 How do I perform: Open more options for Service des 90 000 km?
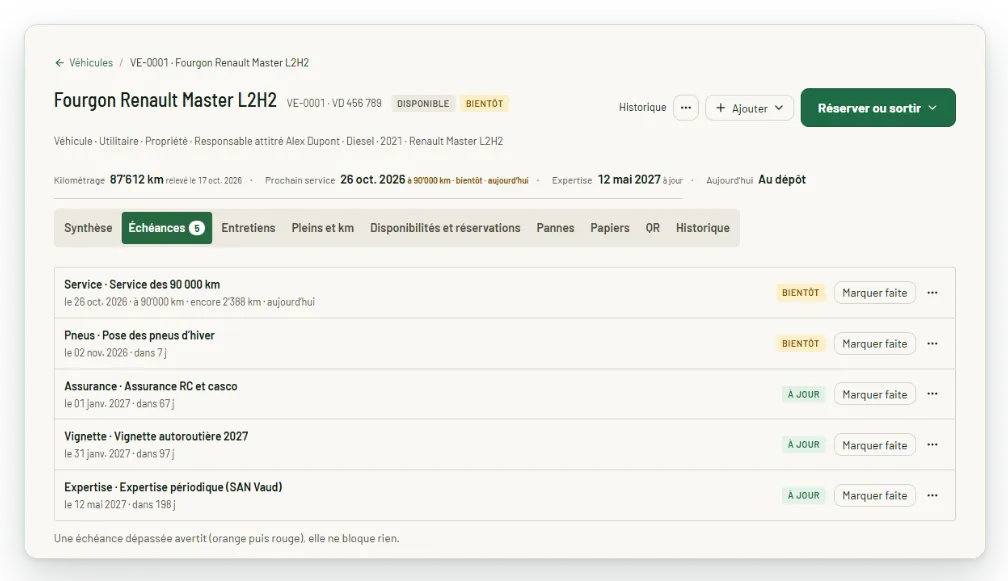(932, 293)
